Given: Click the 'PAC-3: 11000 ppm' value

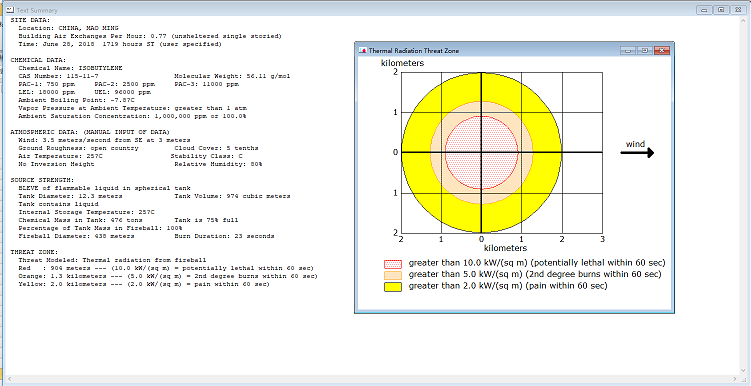Looking at the screenshot, I should [206, 84].
